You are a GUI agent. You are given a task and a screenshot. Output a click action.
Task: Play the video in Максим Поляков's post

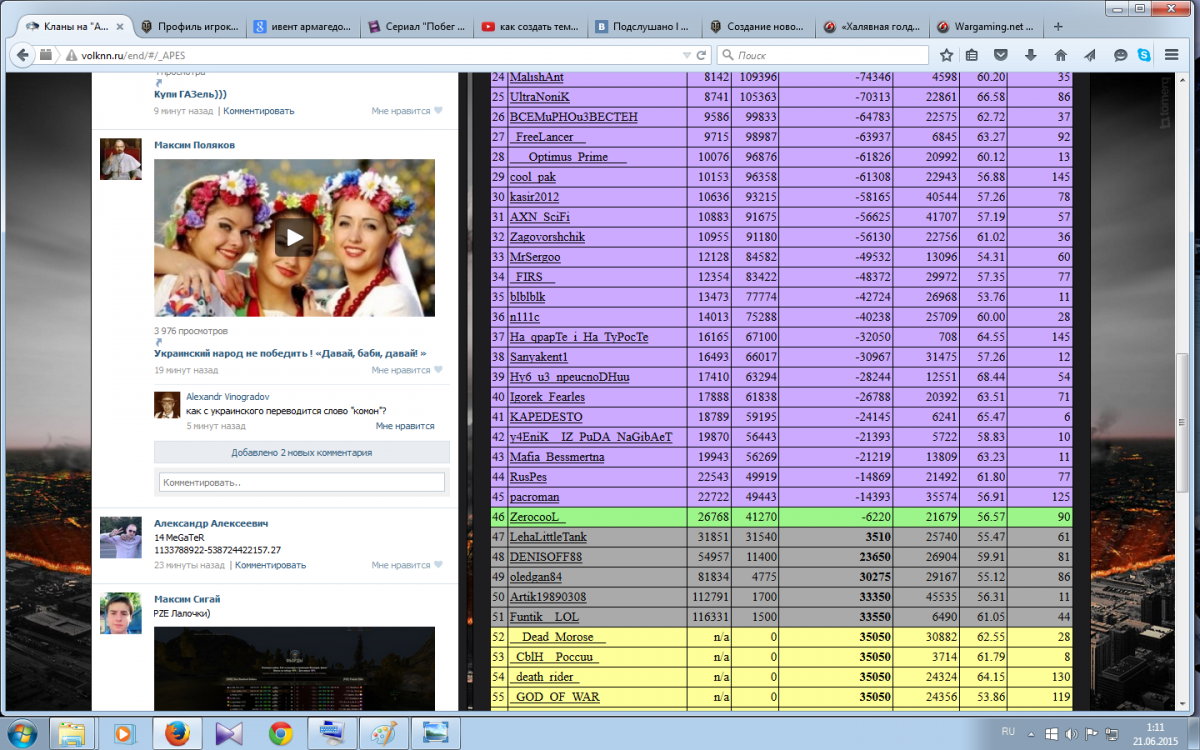[x=294, y=237]
